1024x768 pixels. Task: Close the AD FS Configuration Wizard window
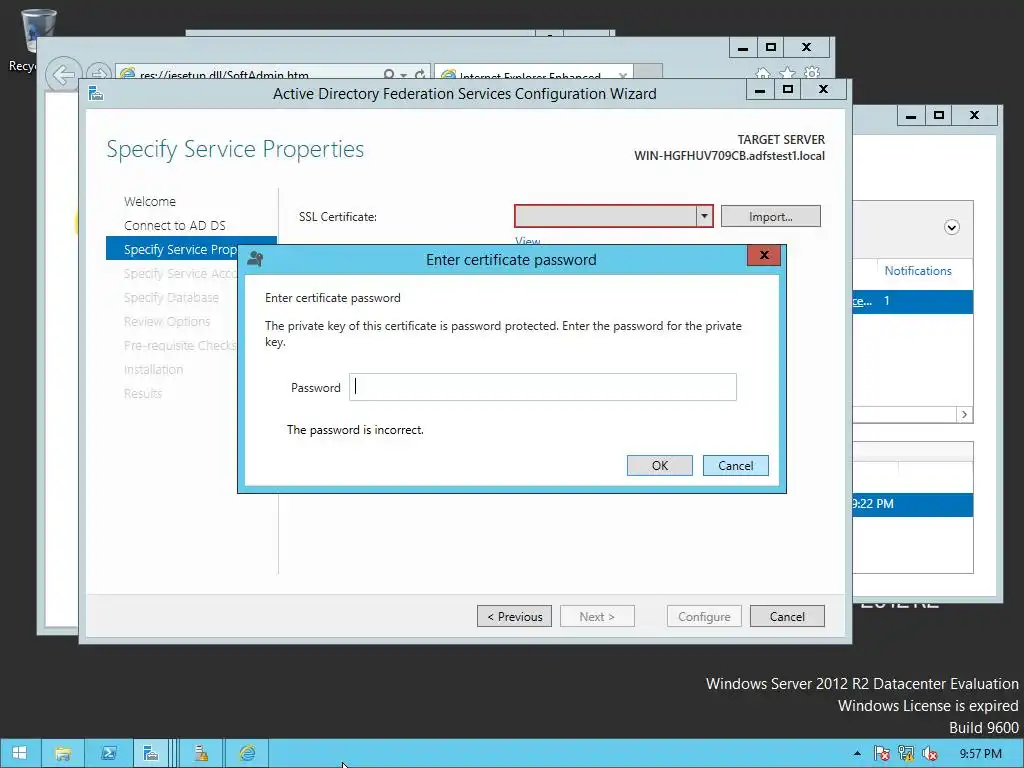pyautogui.click(x=824, y=89)
